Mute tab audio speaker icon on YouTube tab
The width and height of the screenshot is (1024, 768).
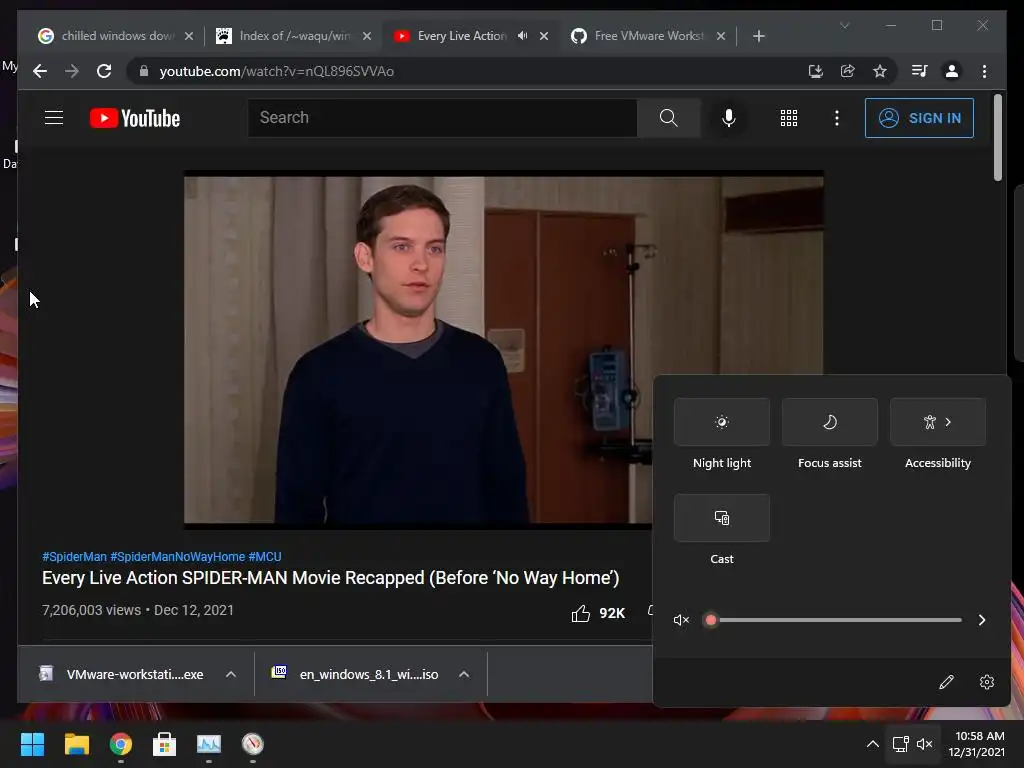522,36
